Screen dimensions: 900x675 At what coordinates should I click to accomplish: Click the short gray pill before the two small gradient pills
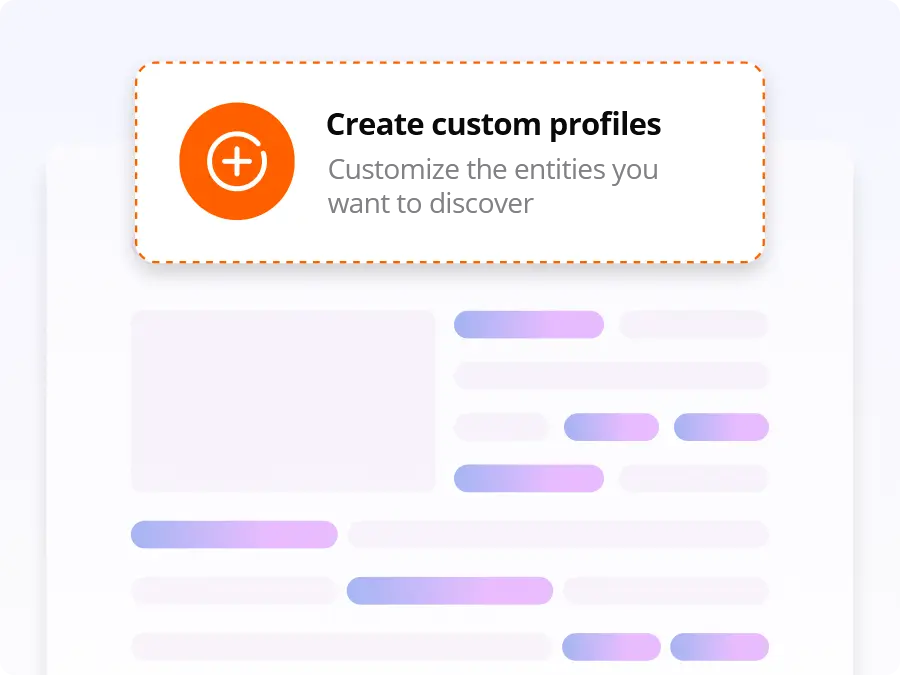502,427
